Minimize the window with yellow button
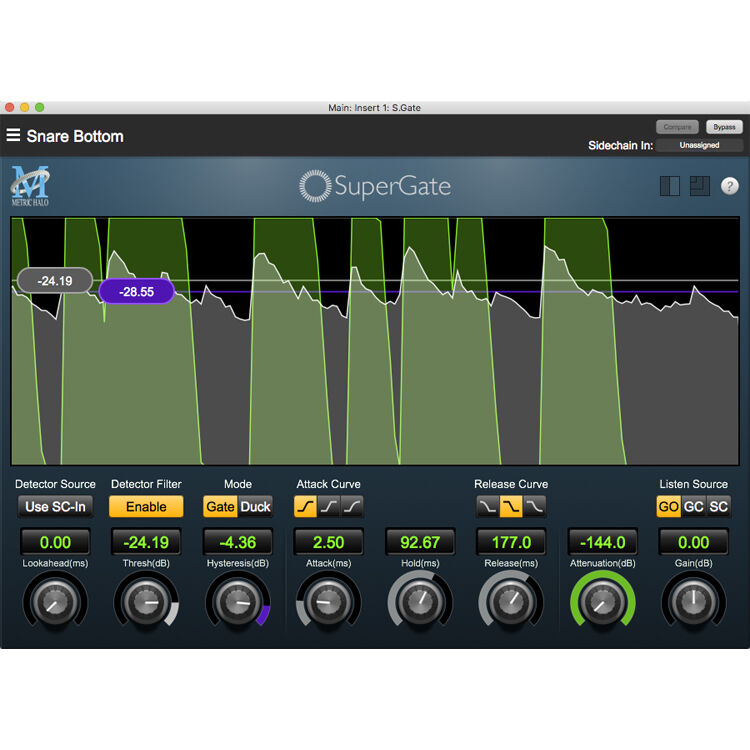This screenshot has height=750, width=750. [x=25, y=108]
